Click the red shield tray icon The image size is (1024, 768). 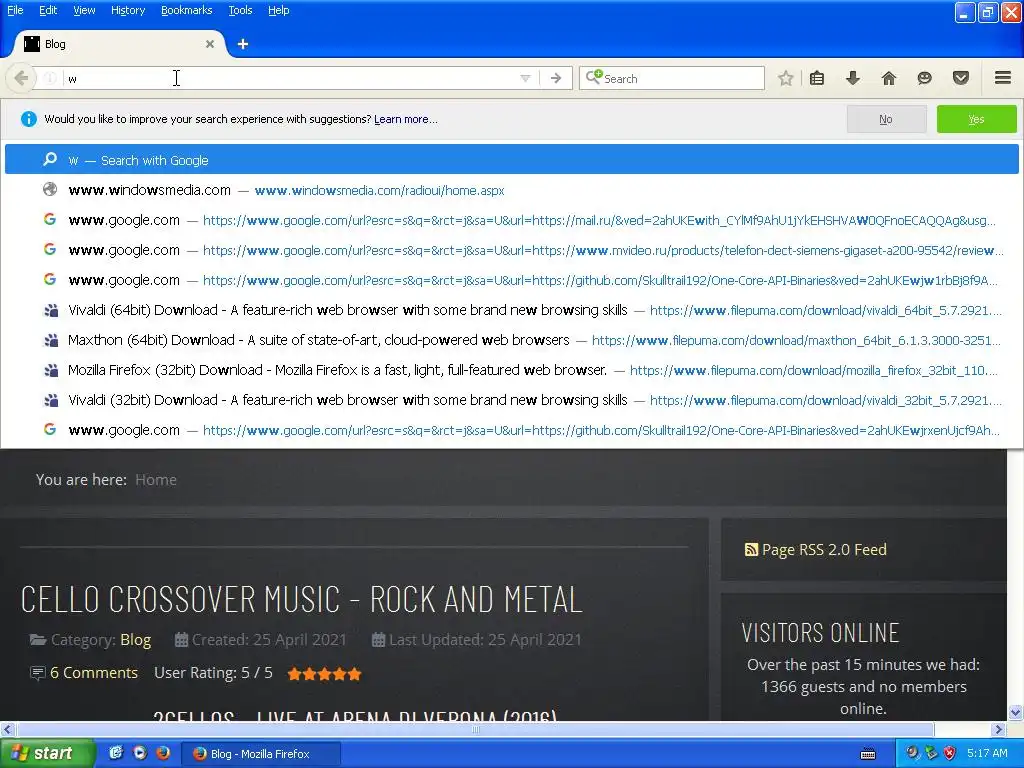(x=950, y=753)
